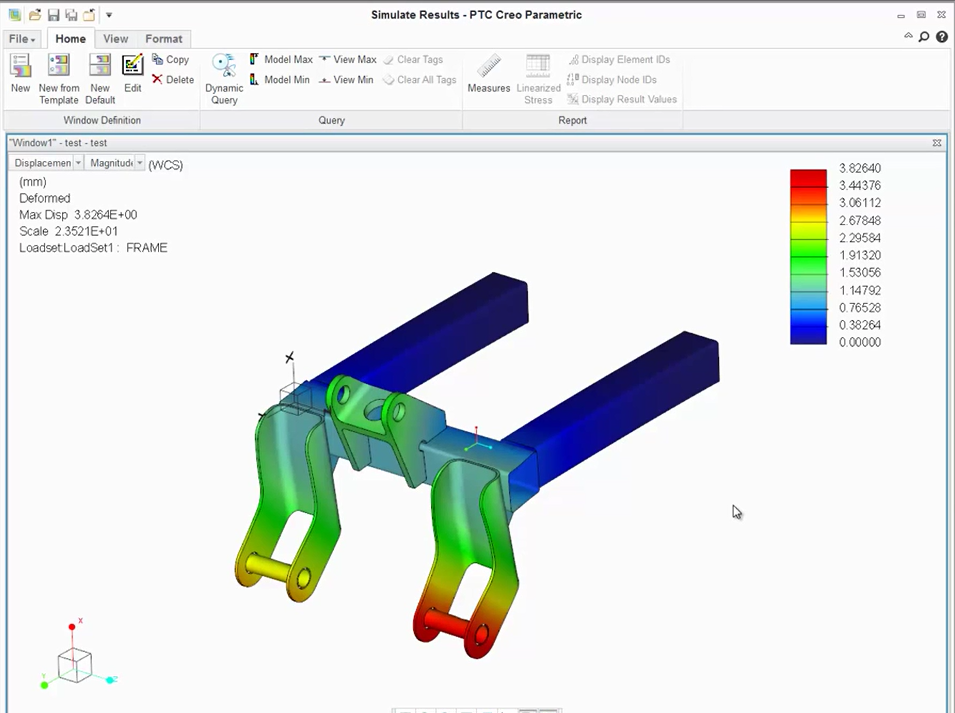Switch to the Format tab
Image resolution: width=955 pixels, height=713 pixels.
click(x=163, y=38)
